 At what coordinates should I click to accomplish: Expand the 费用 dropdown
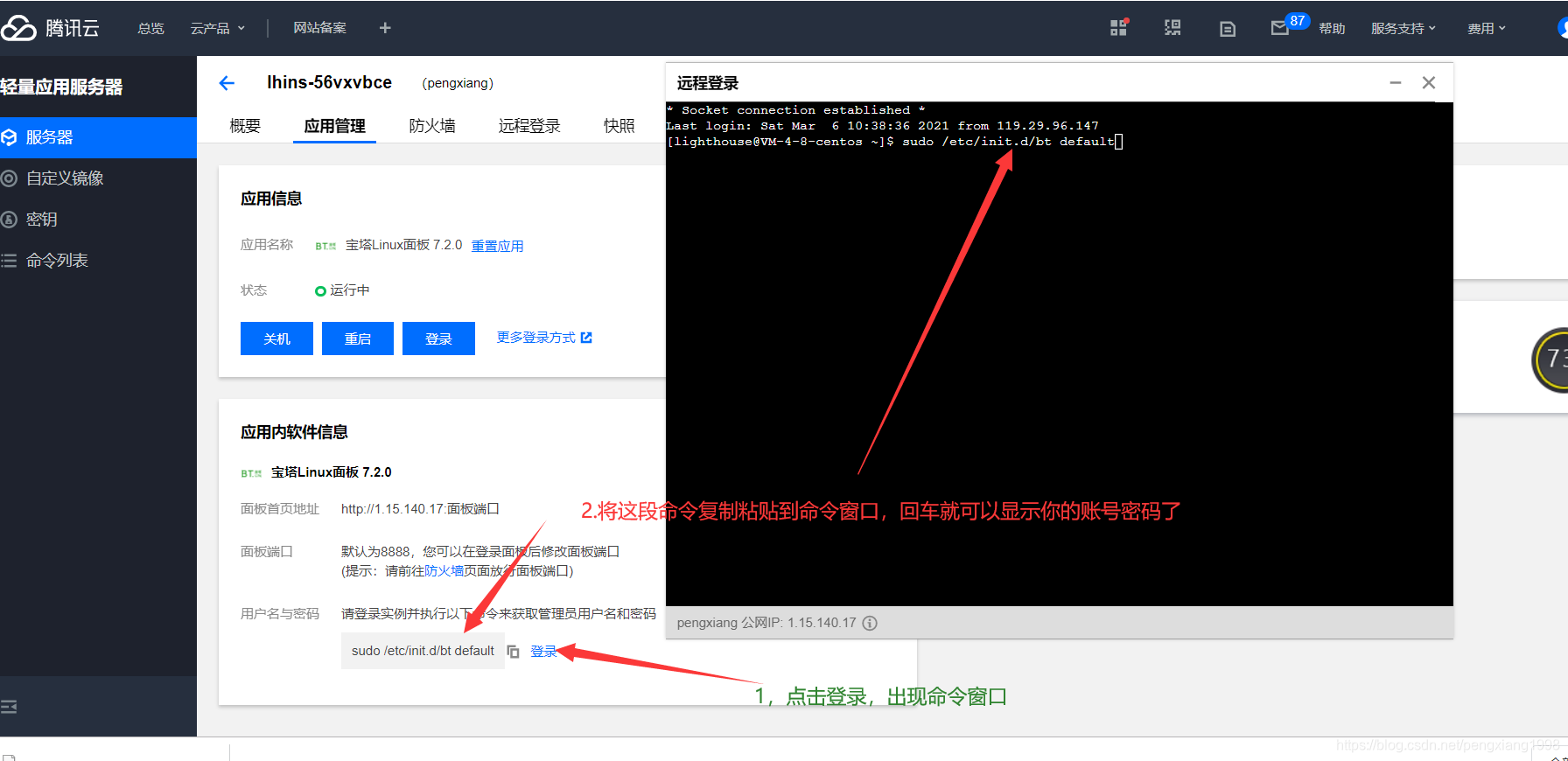[1487, 28]
